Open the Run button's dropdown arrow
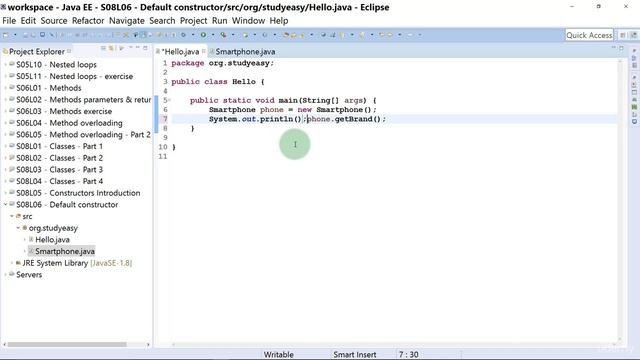Screen dimensions: 640x360 (213, 35)
